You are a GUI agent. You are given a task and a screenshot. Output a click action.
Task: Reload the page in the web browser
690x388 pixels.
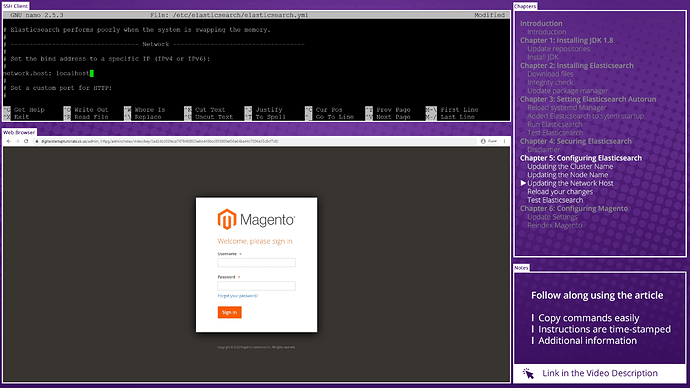[x=26, y=141]
